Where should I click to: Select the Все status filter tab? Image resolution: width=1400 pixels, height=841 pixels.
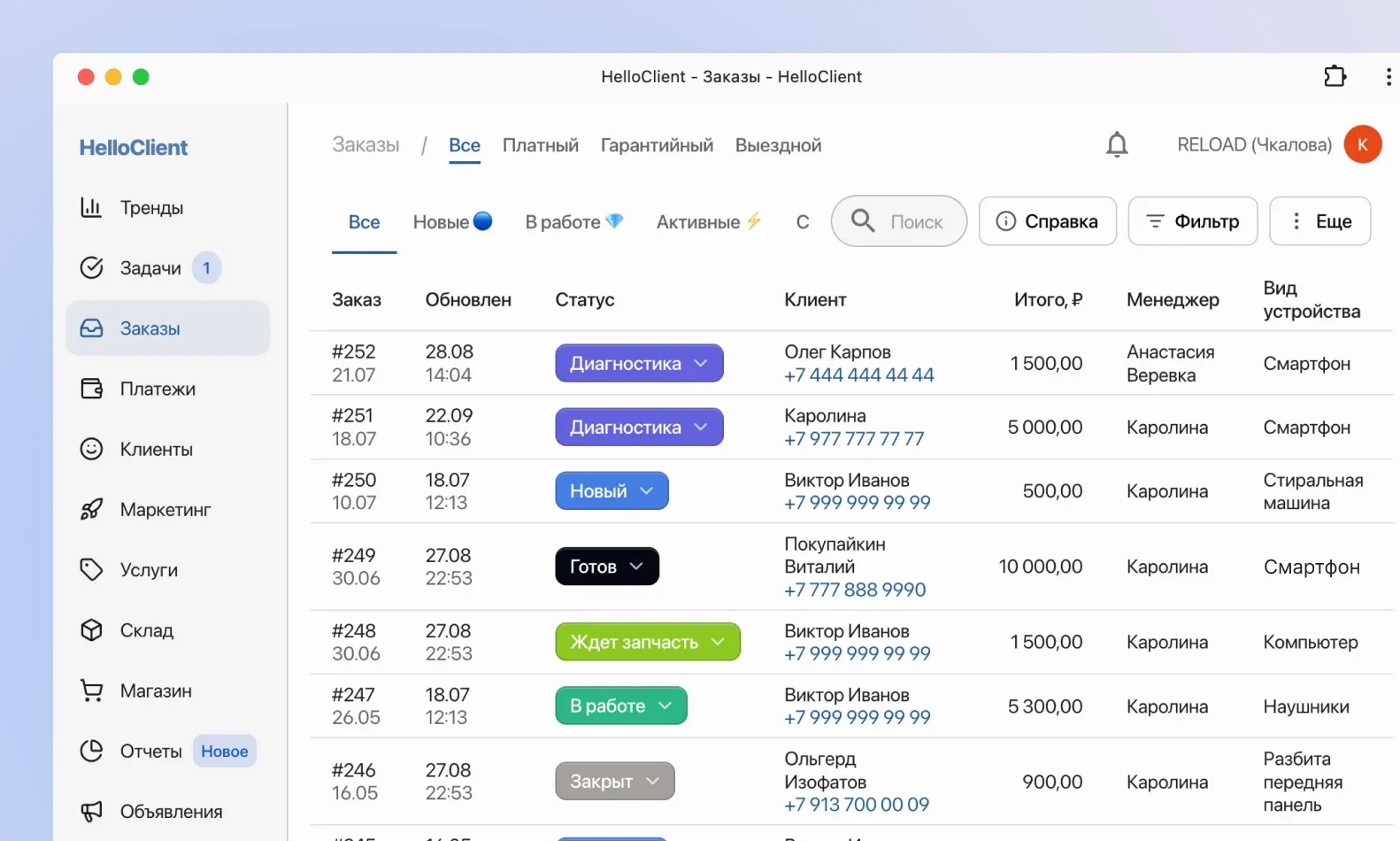click(x=364, y=222)
